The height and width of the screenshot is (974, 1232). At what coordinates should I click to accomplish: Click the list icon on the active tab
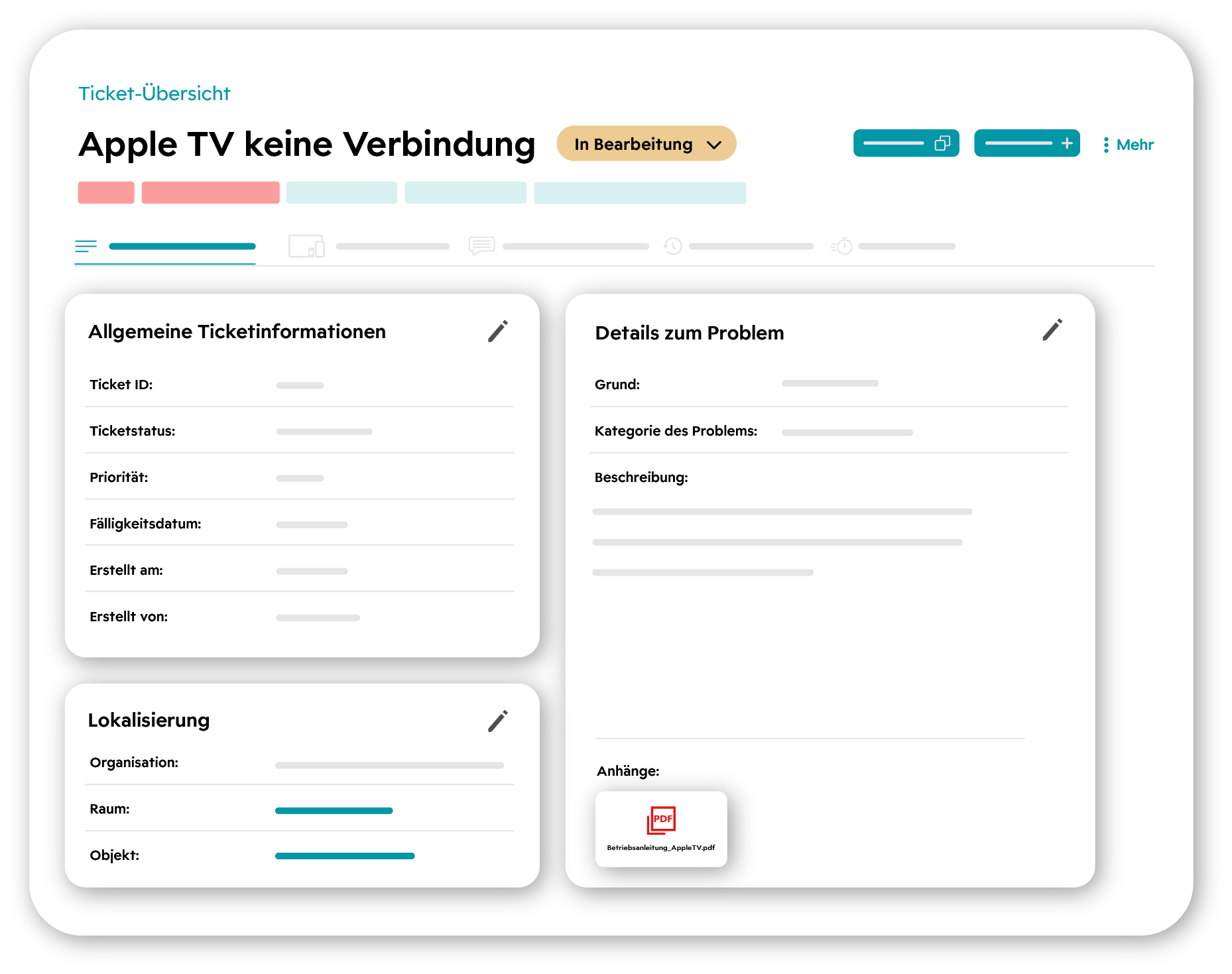[x=86, y=246]
